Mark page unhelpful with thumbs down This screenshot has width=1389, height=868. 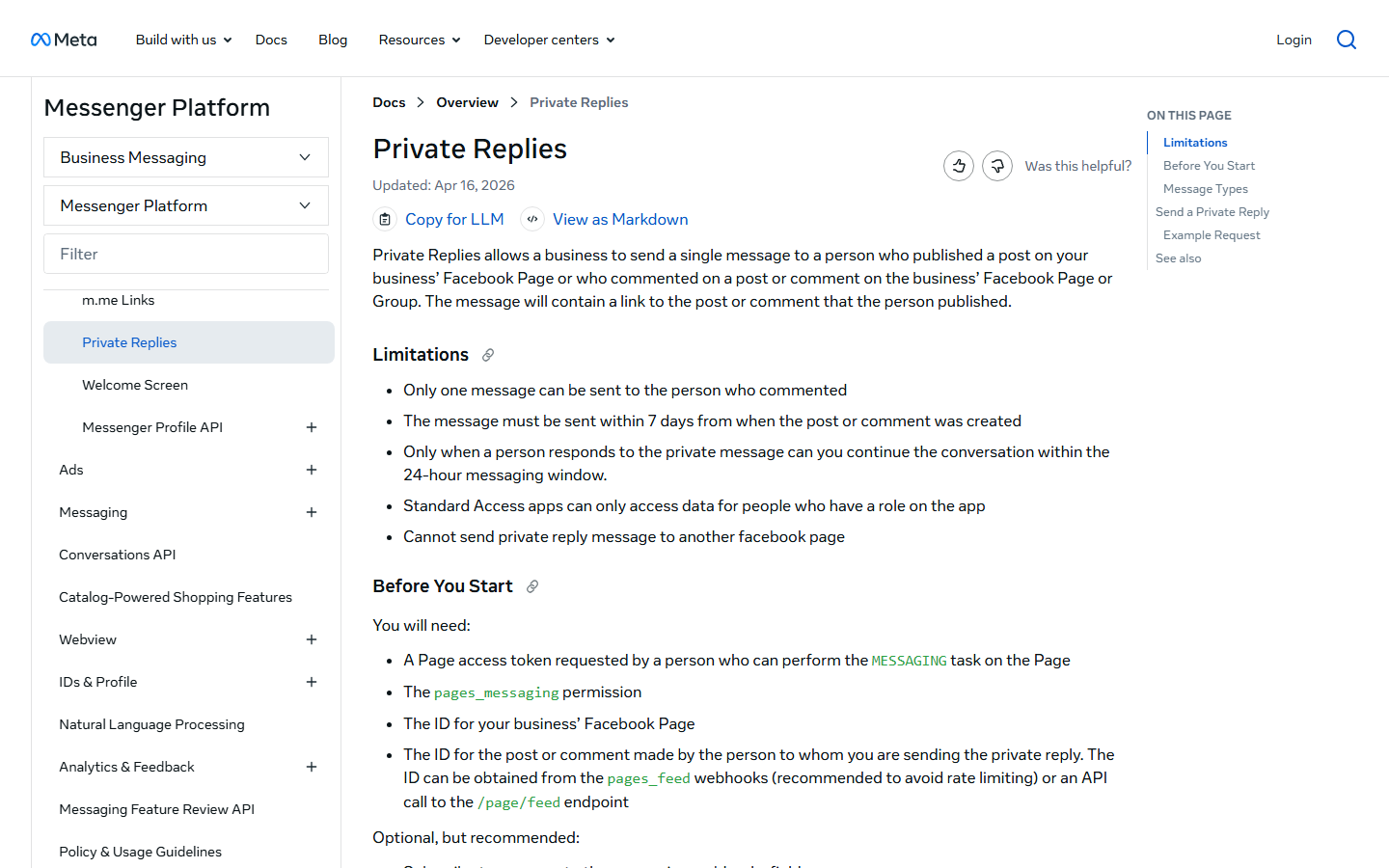click(x=997, y=166)
